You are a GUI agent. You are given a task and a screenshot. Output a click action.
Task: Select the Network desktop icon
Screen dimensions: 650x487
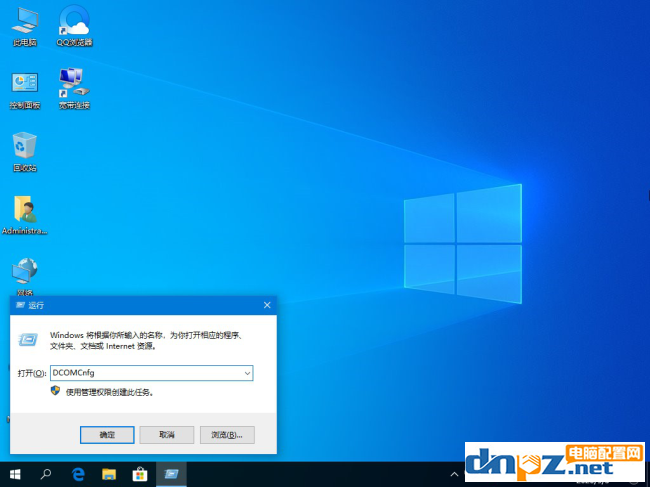[25, 276]
